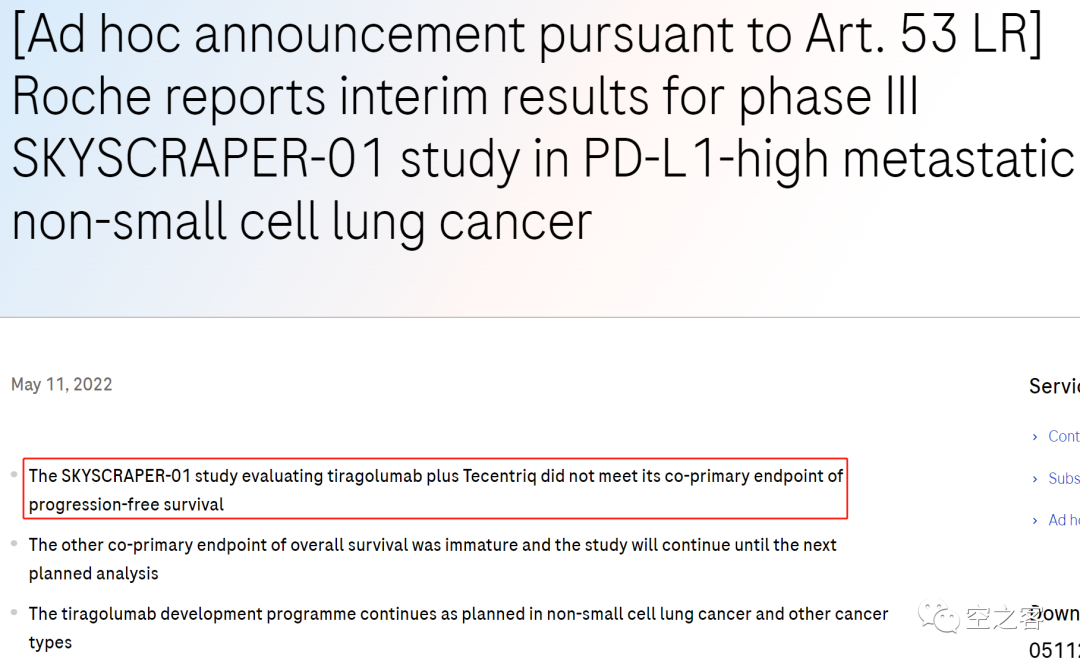Click the partially visible "Servi" sidebar heading
The height and width of the screenshot is (665, 1080).
click(x=1054, y=386)
